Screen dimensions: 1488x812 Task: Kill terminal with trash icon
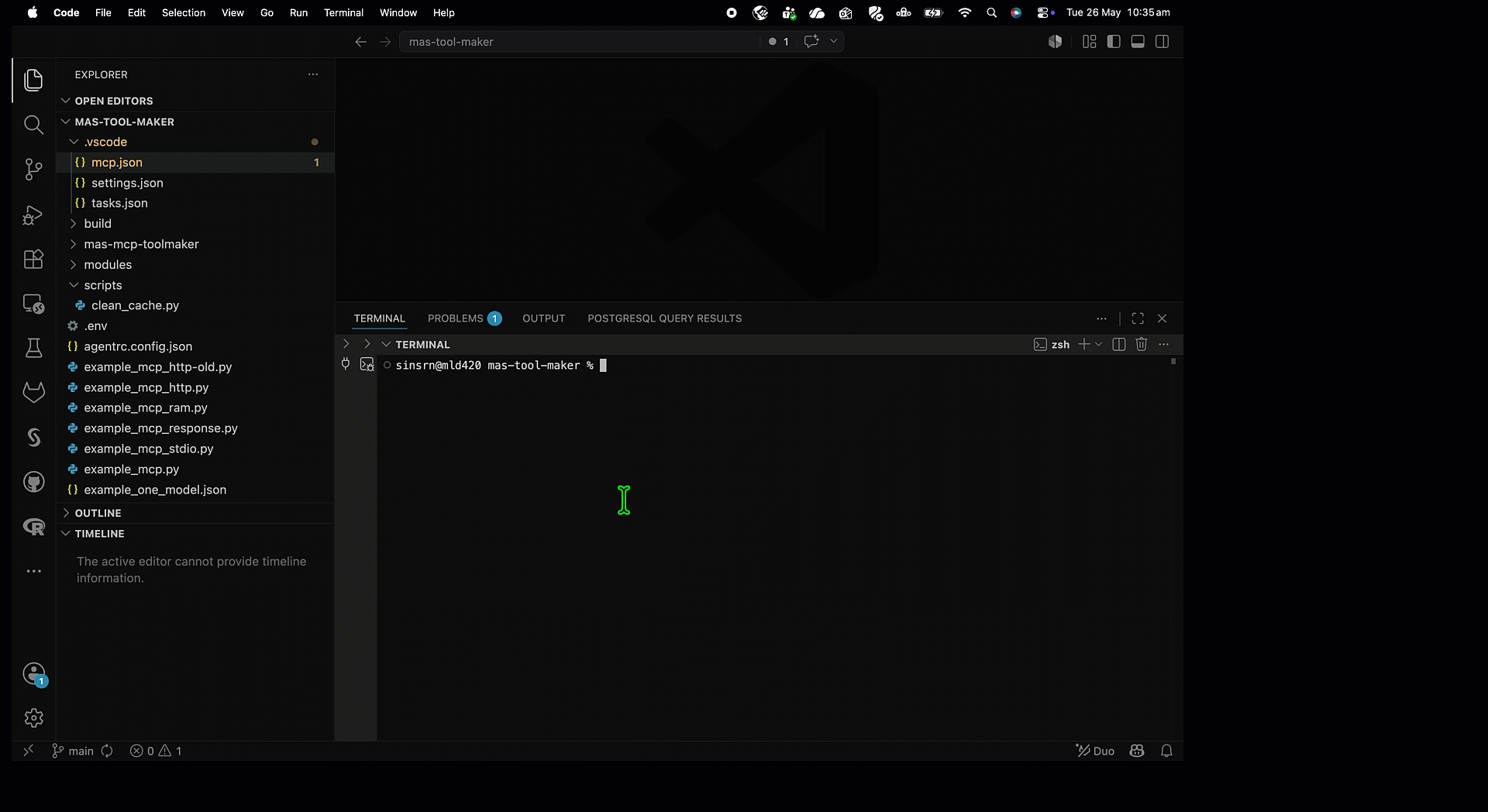pos(1141,345)
